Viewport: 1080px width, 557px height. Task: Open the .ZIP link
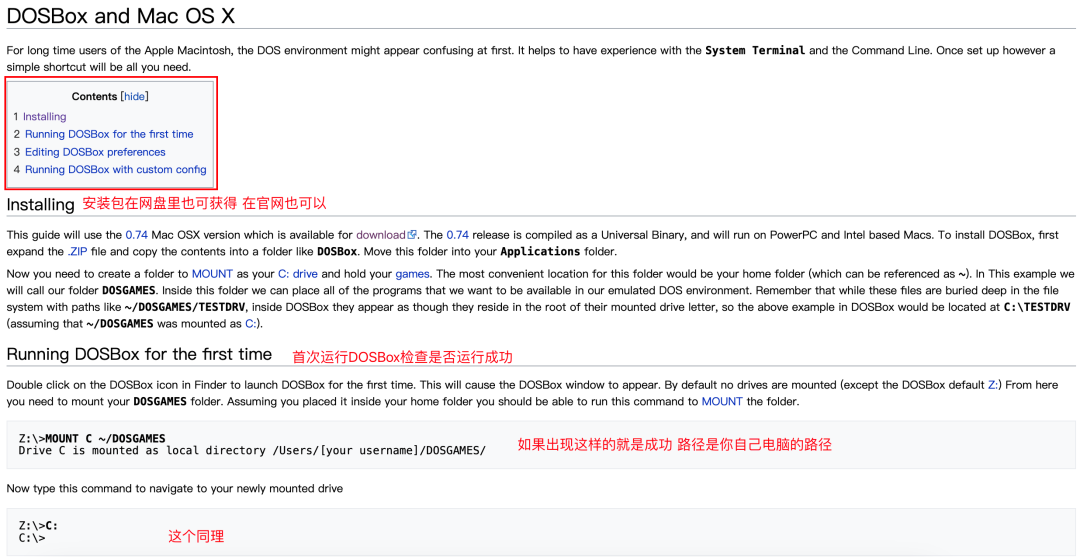(x=78, y=250)
